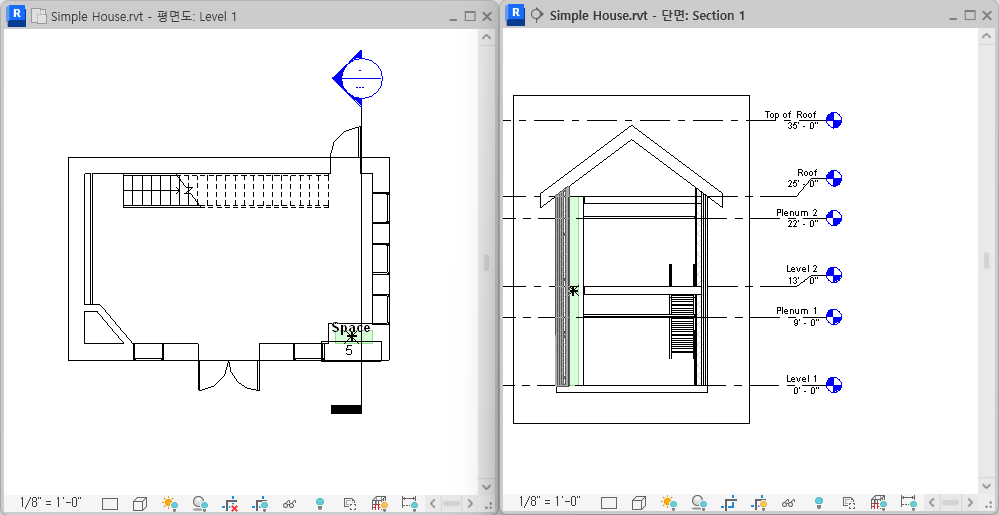Screen dimensions: 999x515
Task: Show crop region in Level 1 plan window
Action: point(260,504)
